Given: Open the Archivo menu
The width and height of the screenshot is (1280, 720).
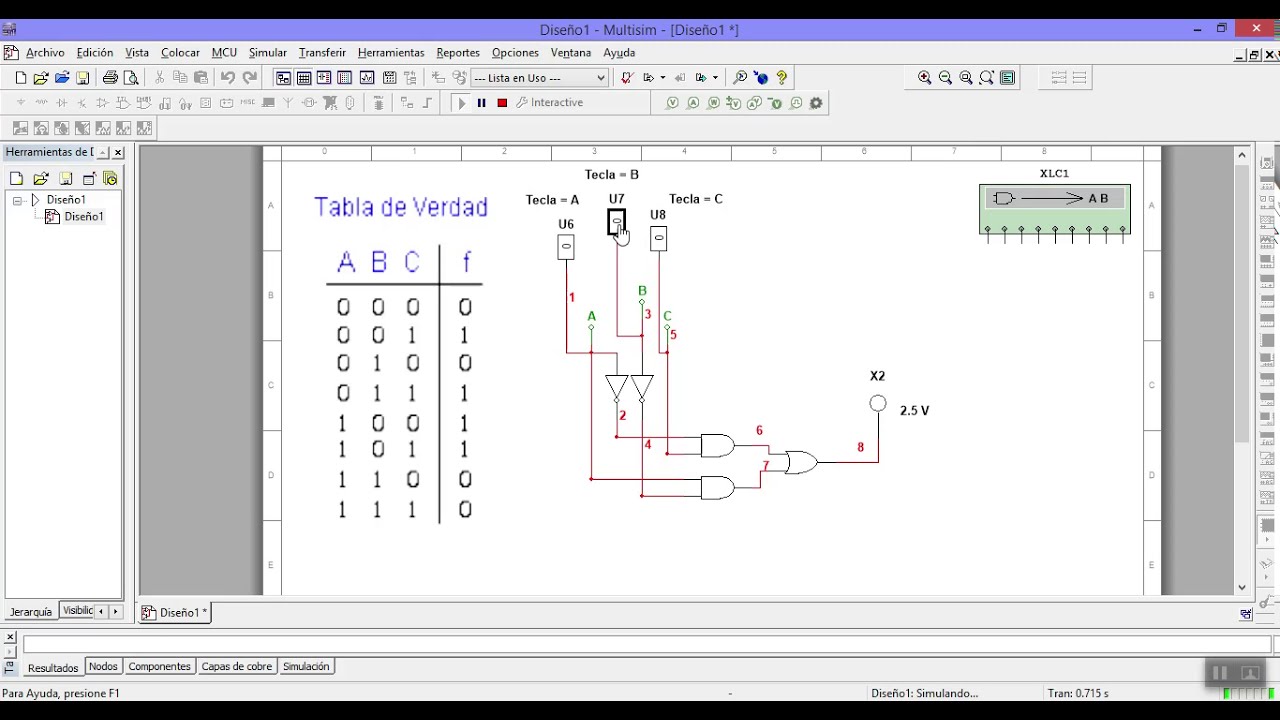Looking at the screenshot, I should (45, 52).
